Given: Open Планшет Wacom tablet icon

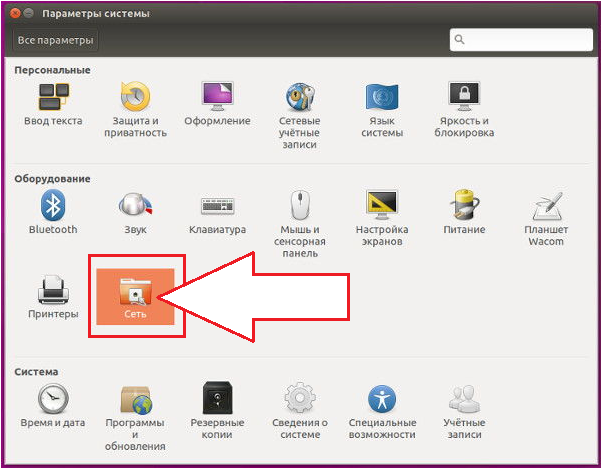Looking at the screenshot, I should tap(547, 206).
